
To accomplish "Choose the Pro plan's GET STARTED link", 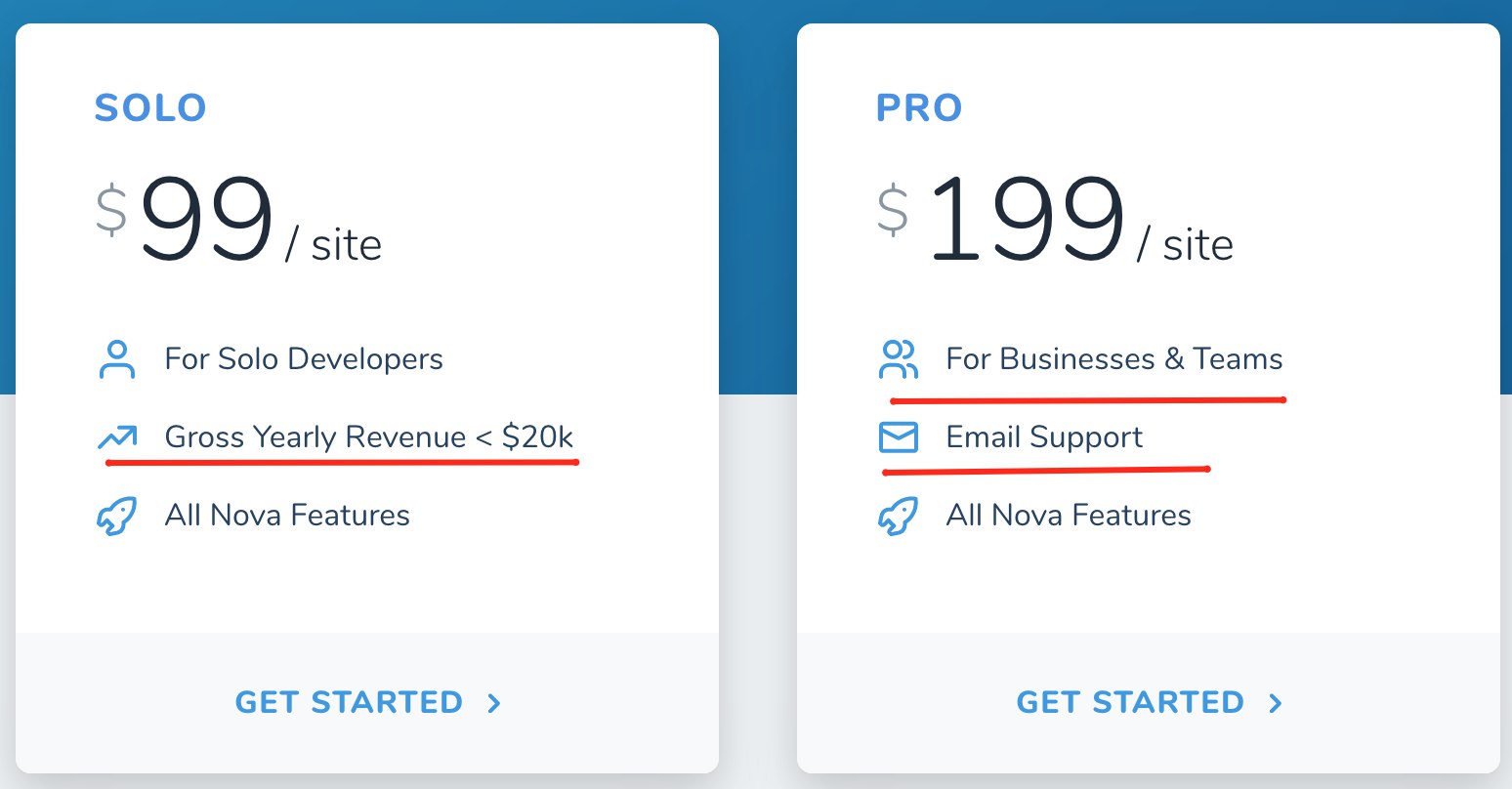I will point(1150,702).
